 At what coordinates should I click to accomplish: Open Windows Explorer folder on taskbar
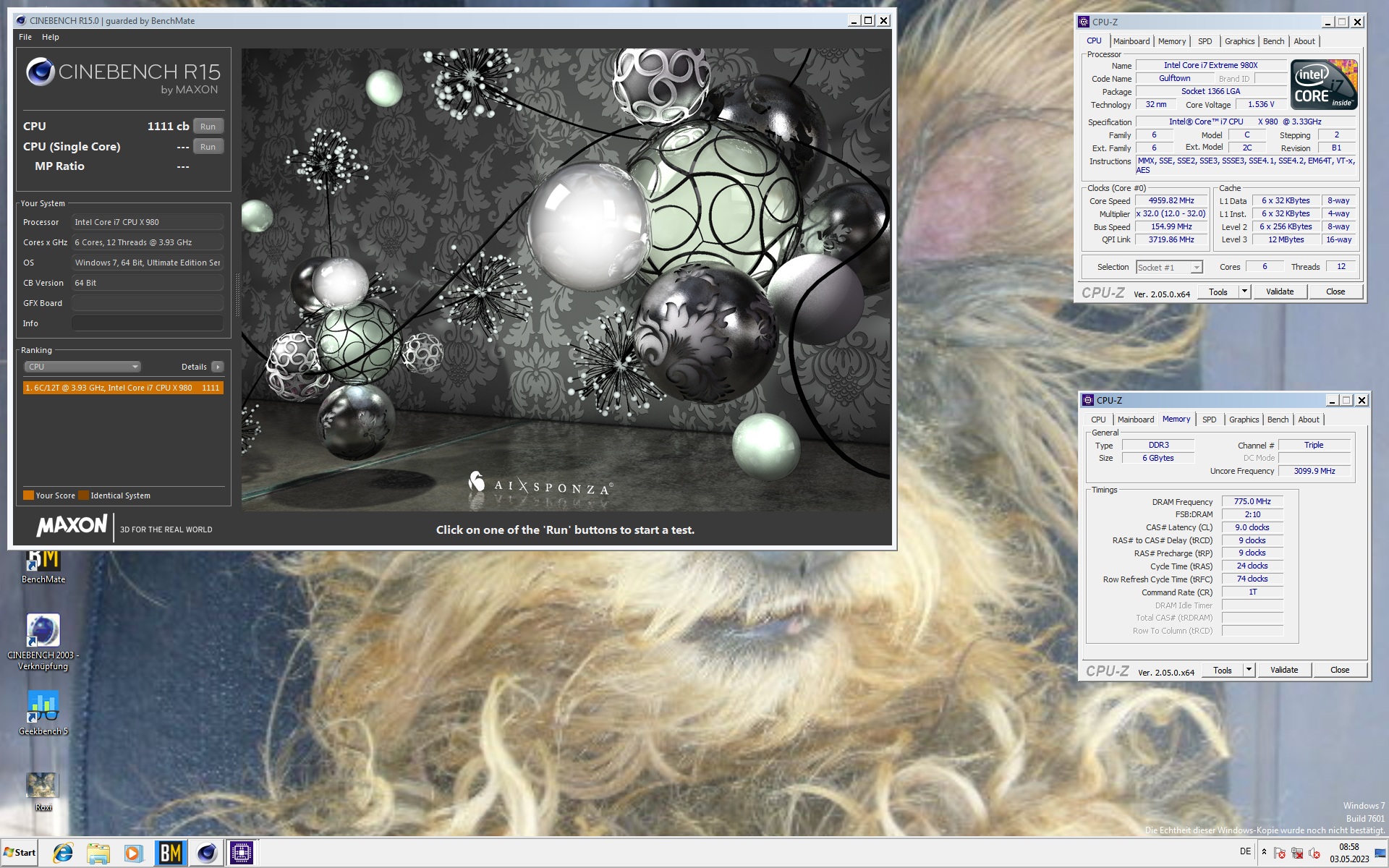click(x=98, y=854)
